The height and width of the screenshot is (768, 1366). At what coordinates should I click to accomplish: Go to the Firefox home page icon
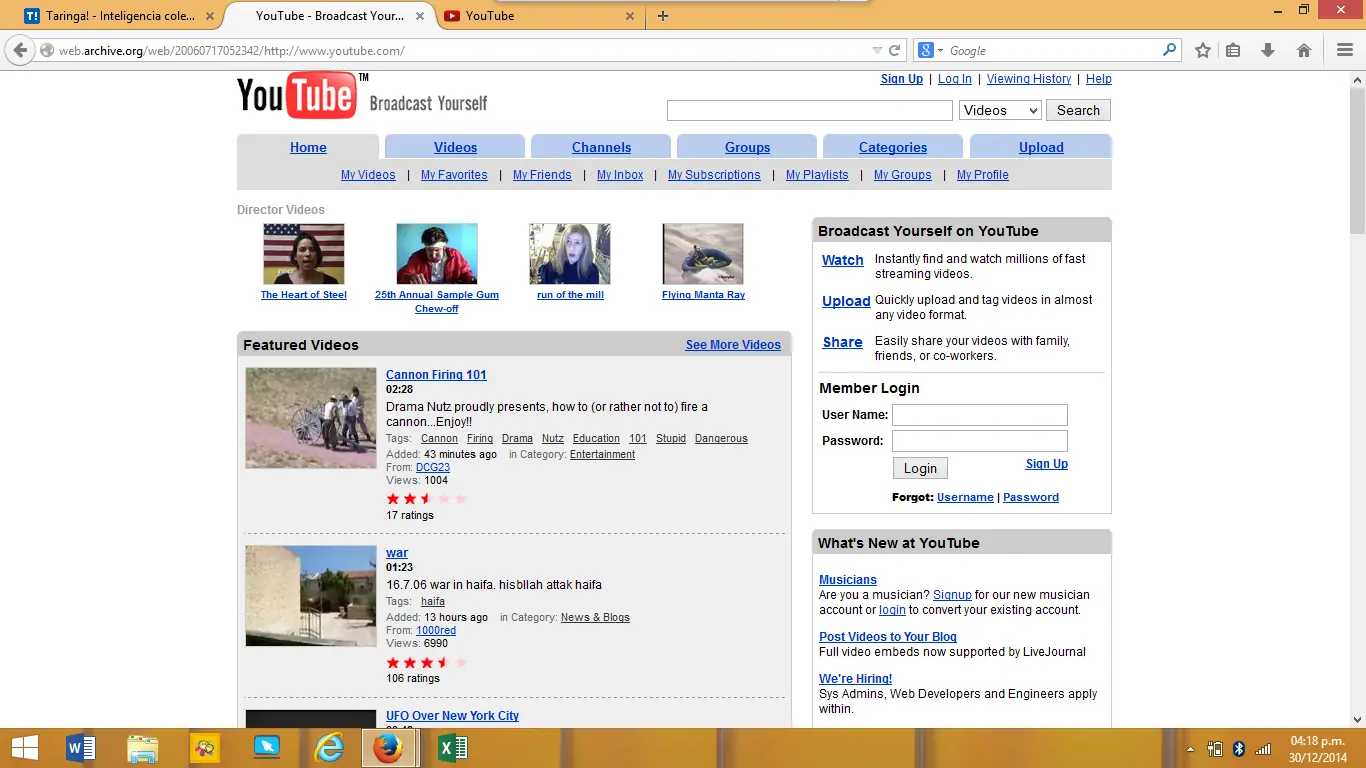point(1304,50)
